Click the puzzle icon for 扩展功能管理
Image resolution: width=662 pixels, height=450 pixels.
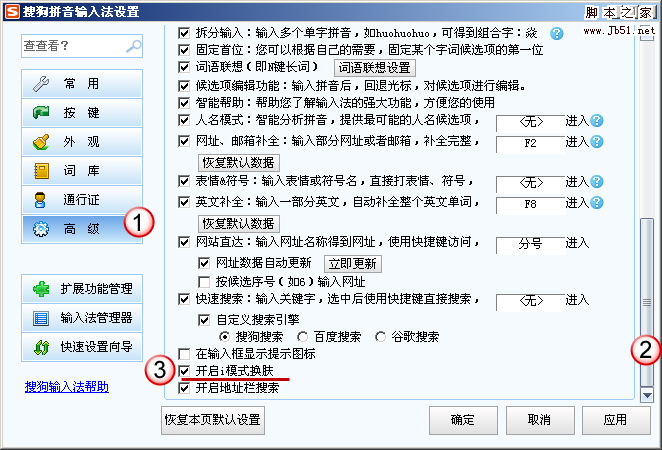41,289
